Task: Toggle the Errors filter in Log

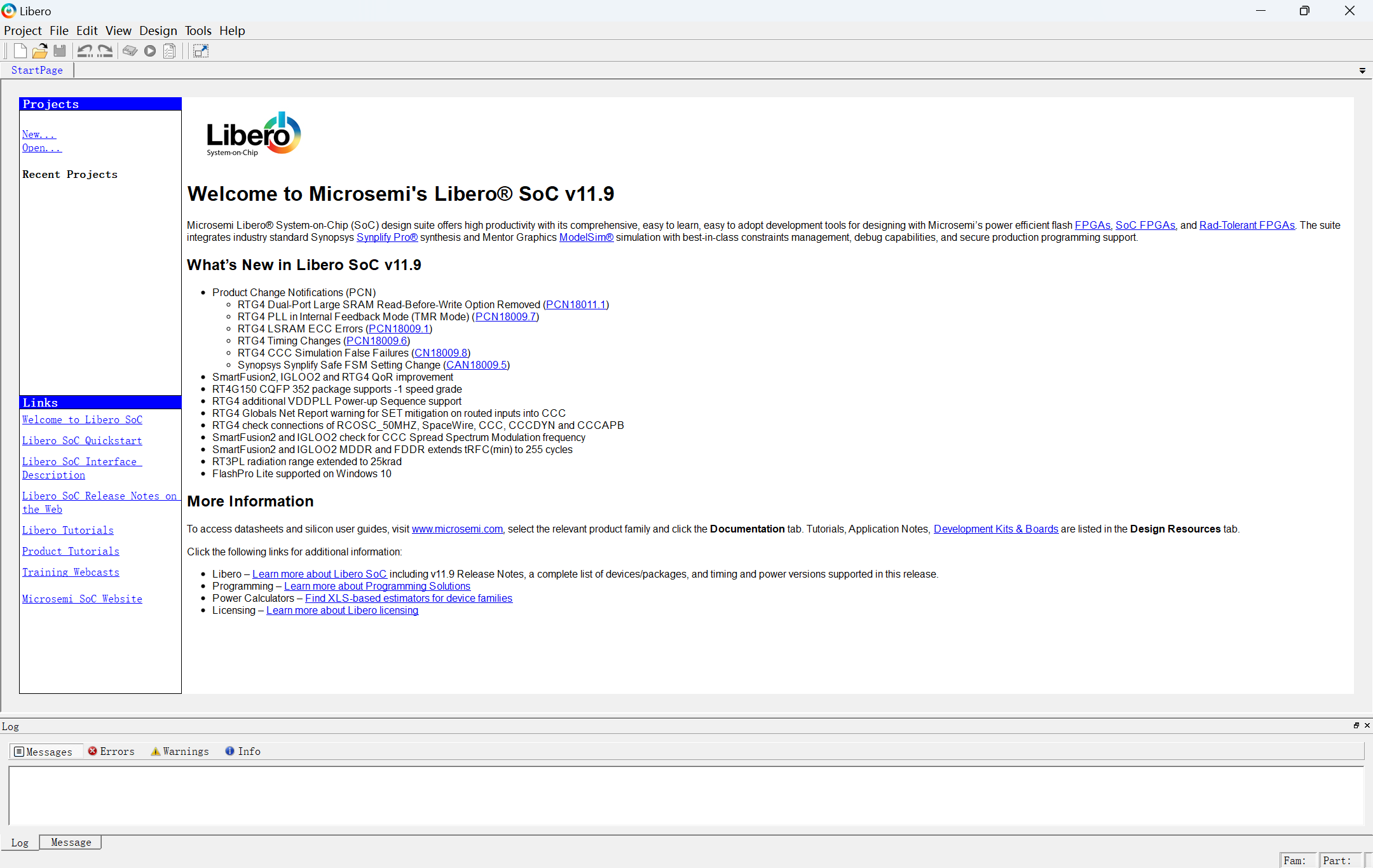Action: (x=111, y=751)
